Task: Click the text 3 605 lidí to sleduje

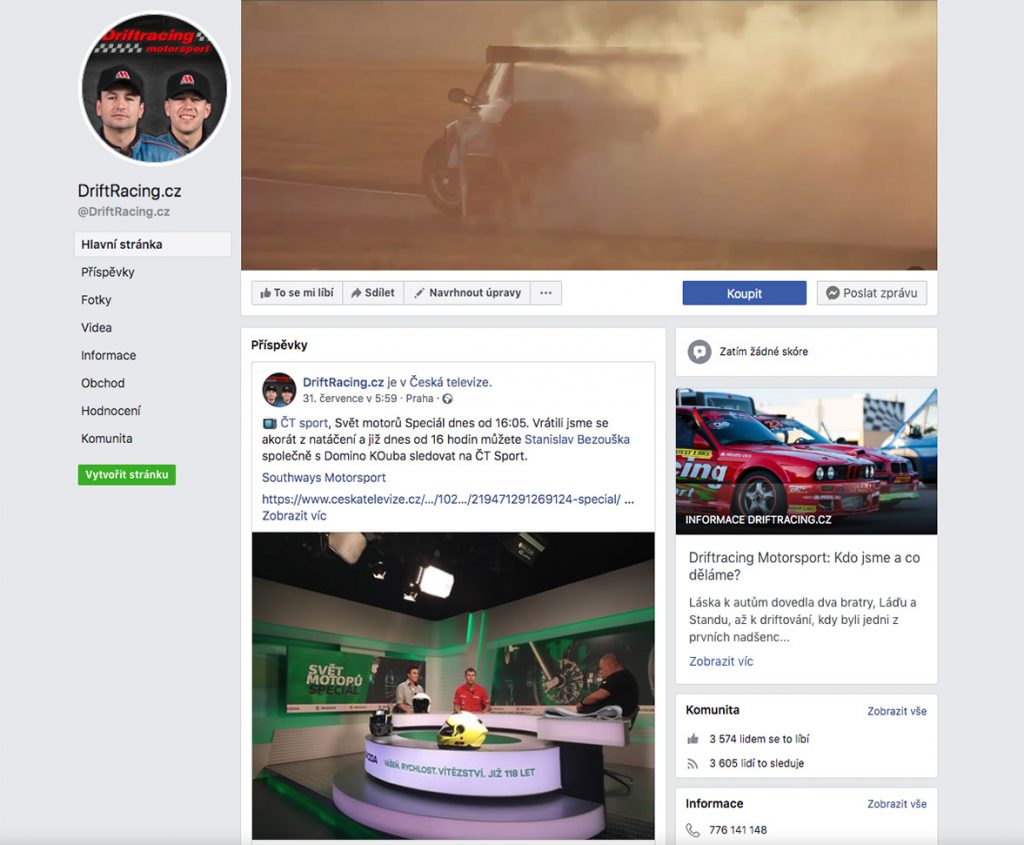Action: [x=757, y=763]
